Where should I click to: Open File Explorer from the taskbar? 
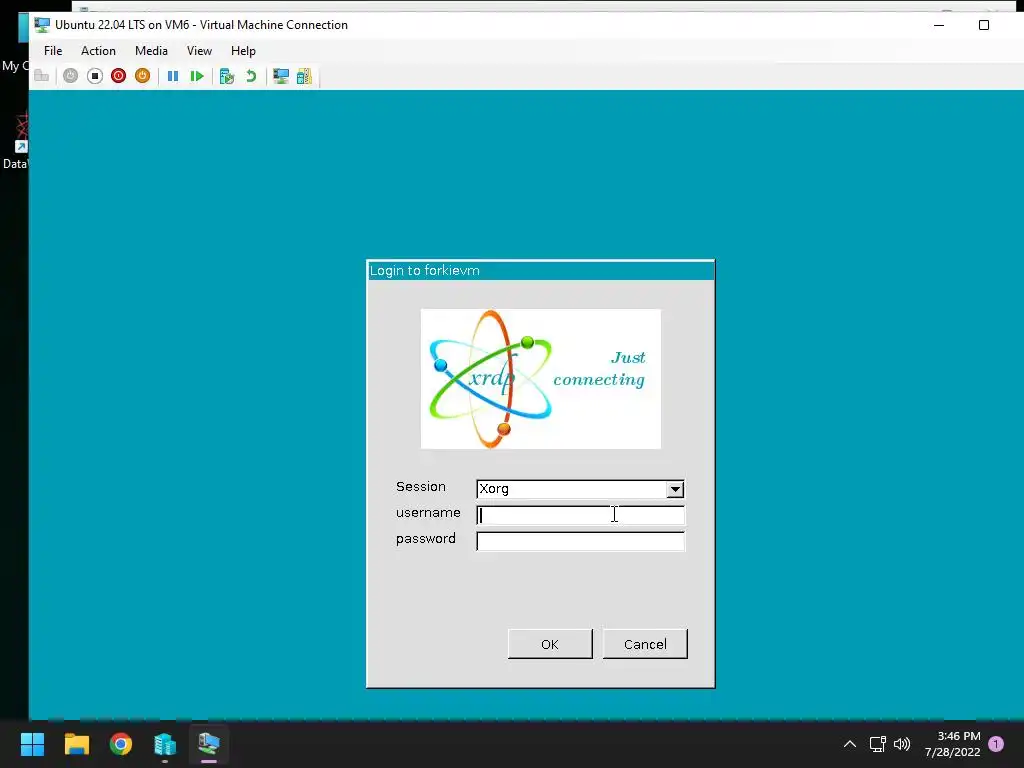pyautogui.click(x=76, y=744)
